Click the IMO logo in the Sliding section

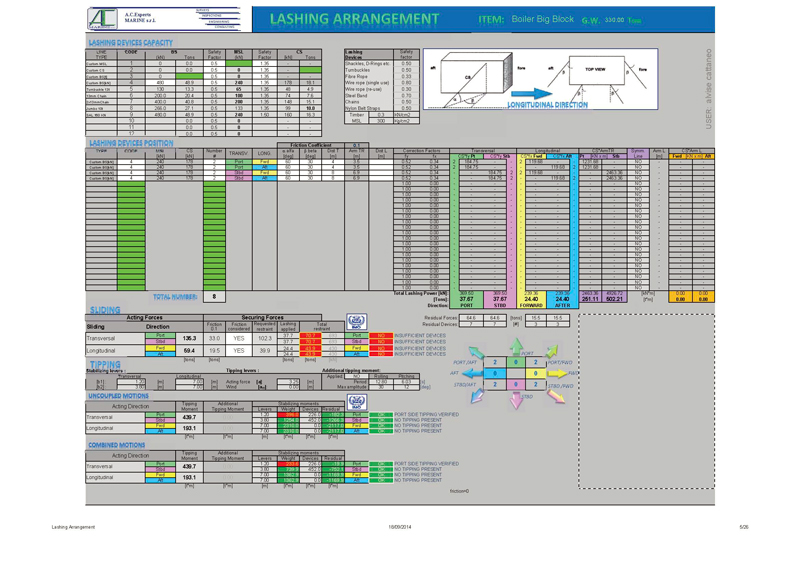tap(356, 322)
